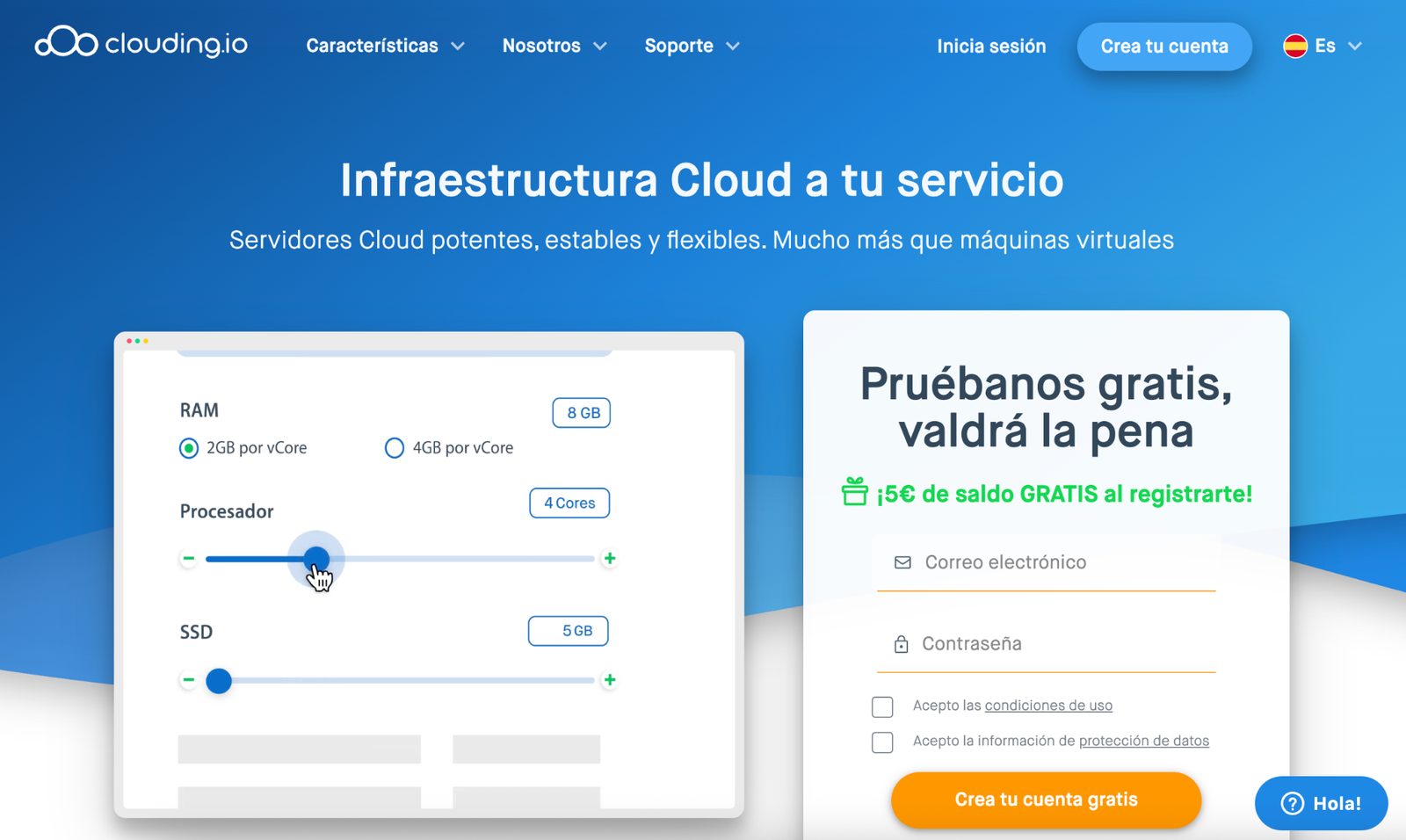1406x840 pixels.
Task: Check Acepto la información de protección de datos
Action: [x=882, y=742]
